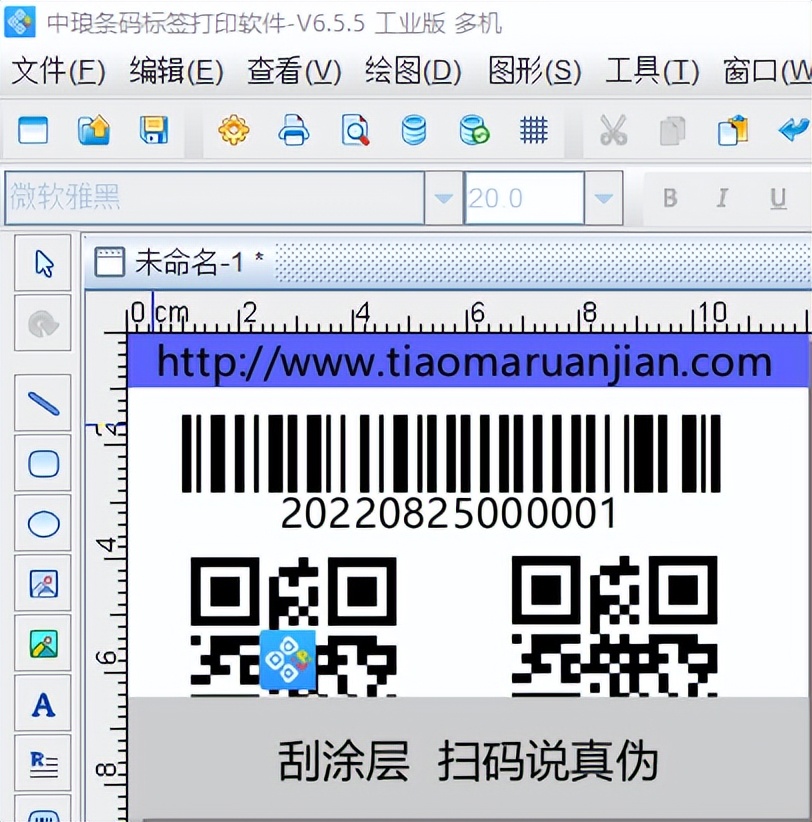Open the settings gear on the toolbar

pyautogui.click(x=233, y=130)
